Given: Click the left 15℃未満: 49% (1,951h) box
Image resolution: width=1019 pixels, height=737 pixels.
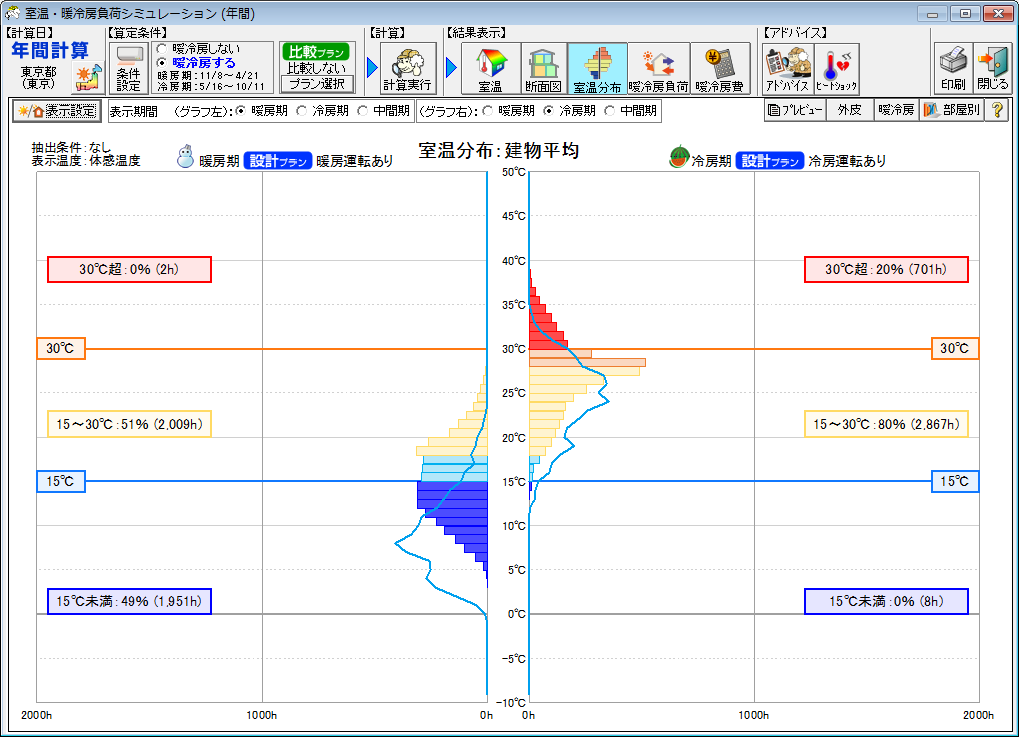Looking at the screenshot, I should point(129,601).
